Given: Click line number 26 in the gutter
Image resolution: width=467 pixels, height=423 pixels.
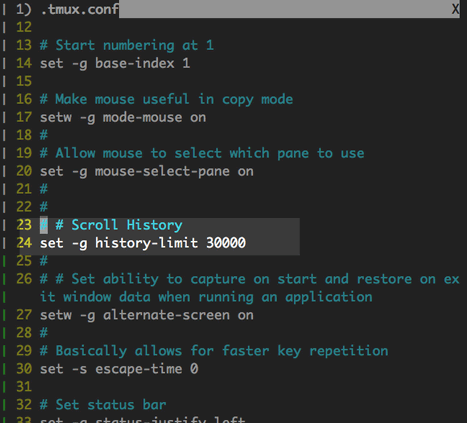Looking at the screenshot, I should click(24, 279).
